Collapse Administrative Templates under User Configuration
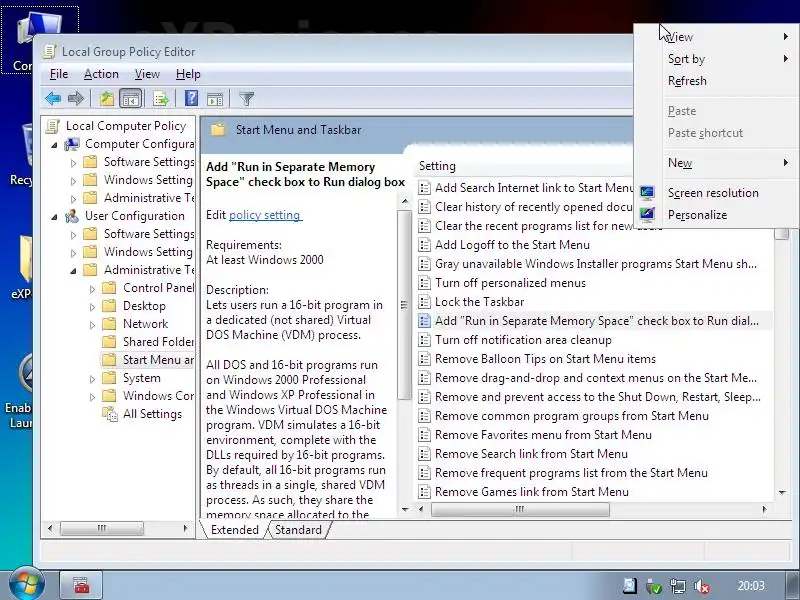The height and width of the screenshot is (600, 800). (x=73, y=271)
